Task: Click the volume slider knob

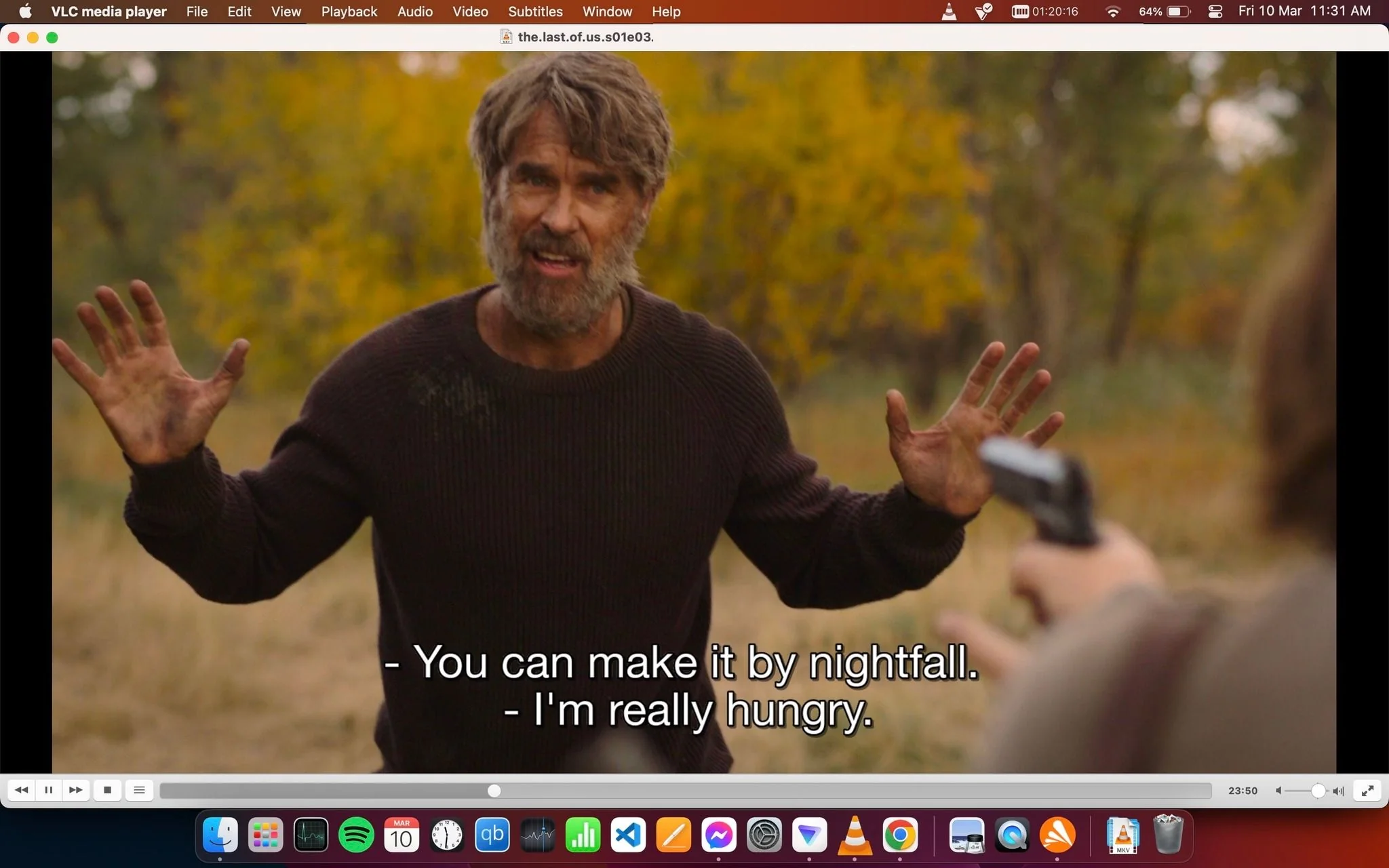Action: click(1318, 791)
